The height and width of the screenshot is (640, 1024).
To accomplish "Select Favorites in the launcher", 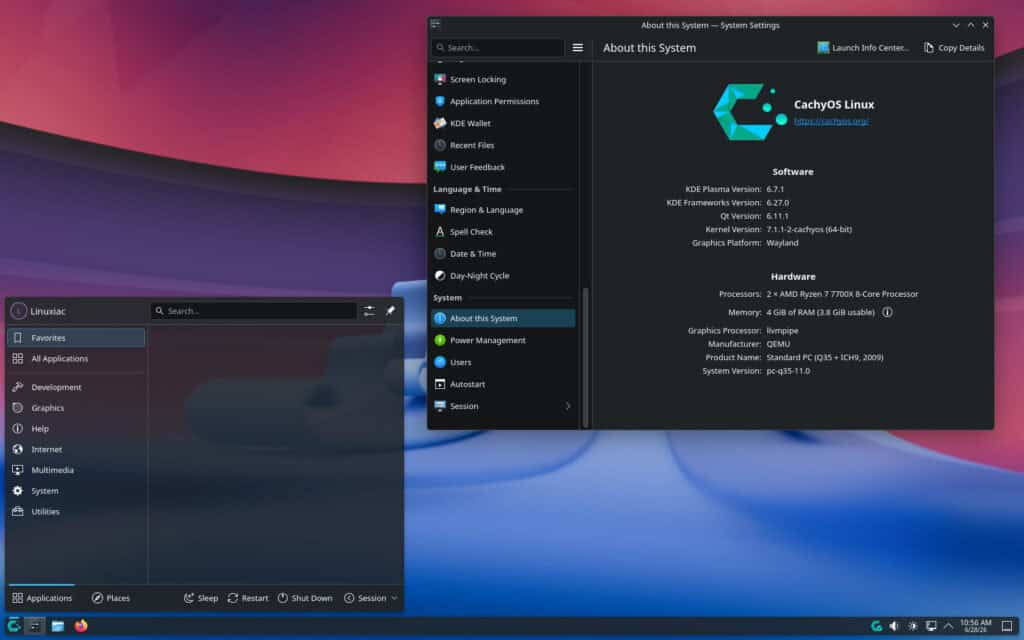I will (76, 338).
